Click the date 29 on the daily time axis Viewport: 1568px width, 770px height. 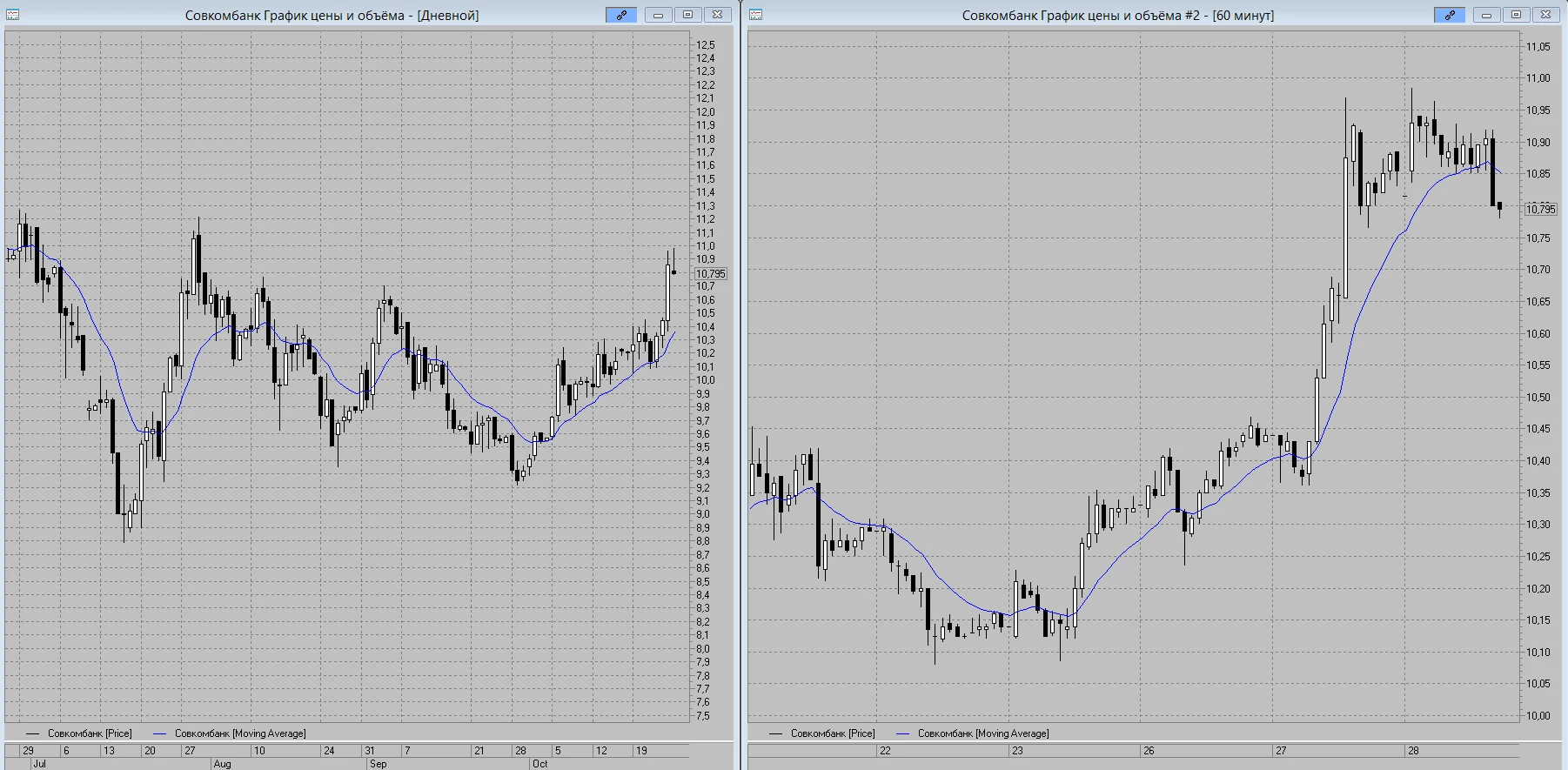click(x=29, y=750)
